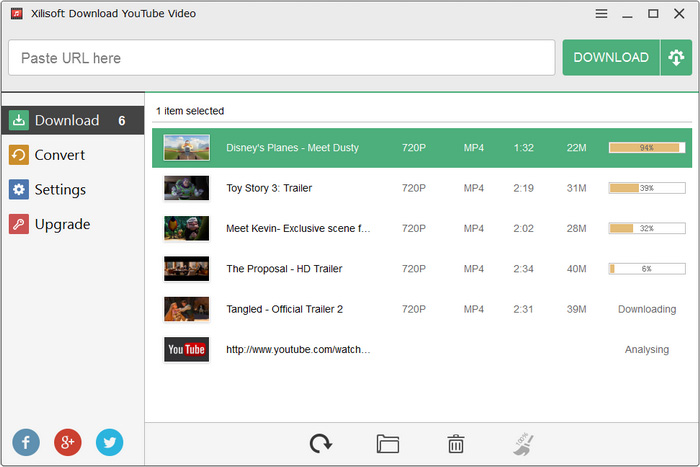Image resolution: width=700 pixels, height=467 pixels.
Task: Click the Disney's Planes progress bar
Action: 646,148
